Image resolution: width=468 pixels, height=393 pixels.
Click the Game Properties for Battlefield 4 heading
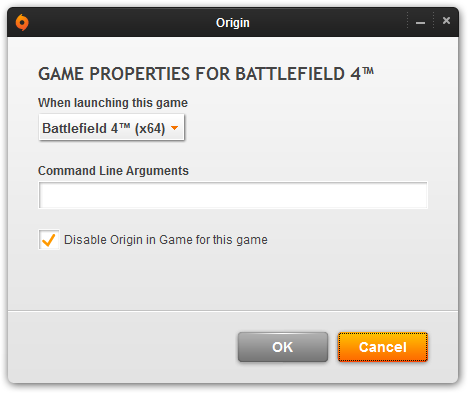tap(206, 74)
